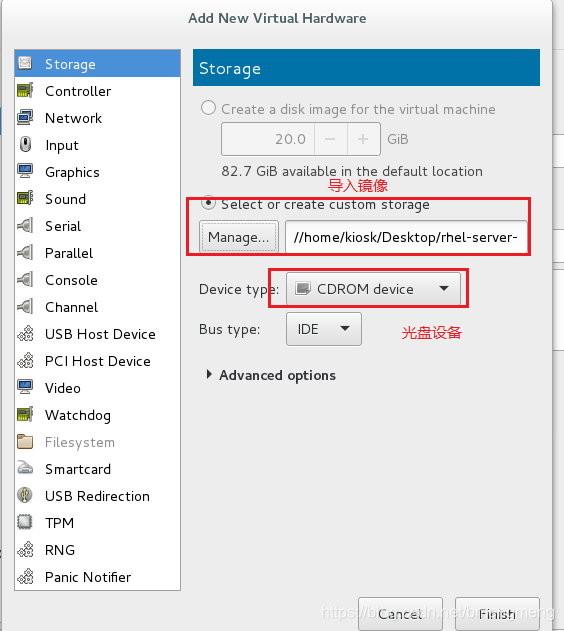Click the RNG gears icon

(25, 549)
